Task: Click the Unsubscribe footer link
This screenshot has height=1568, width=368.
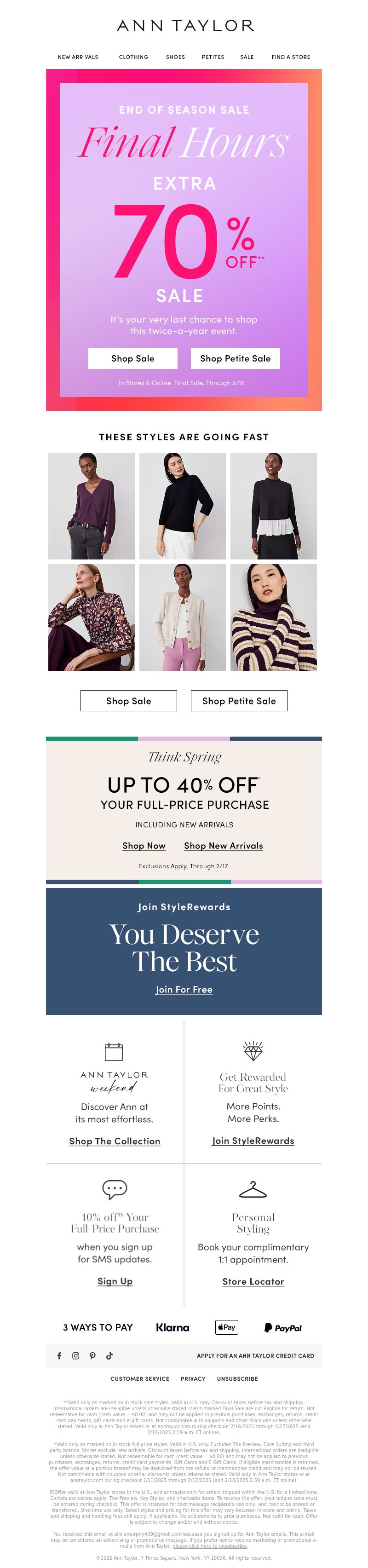Action: click(x=237, y=1379)
